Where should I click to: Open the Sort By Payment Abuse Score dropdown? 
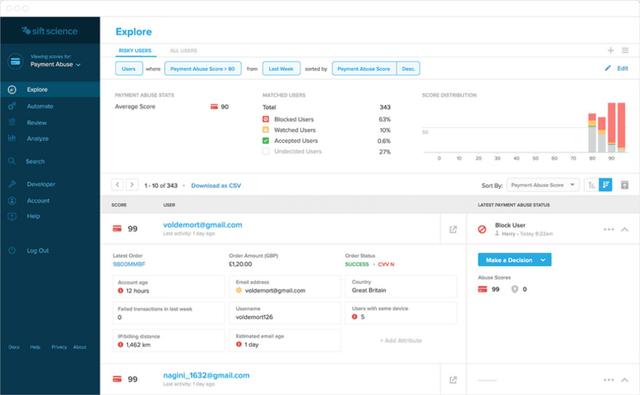tap(542, 185)
